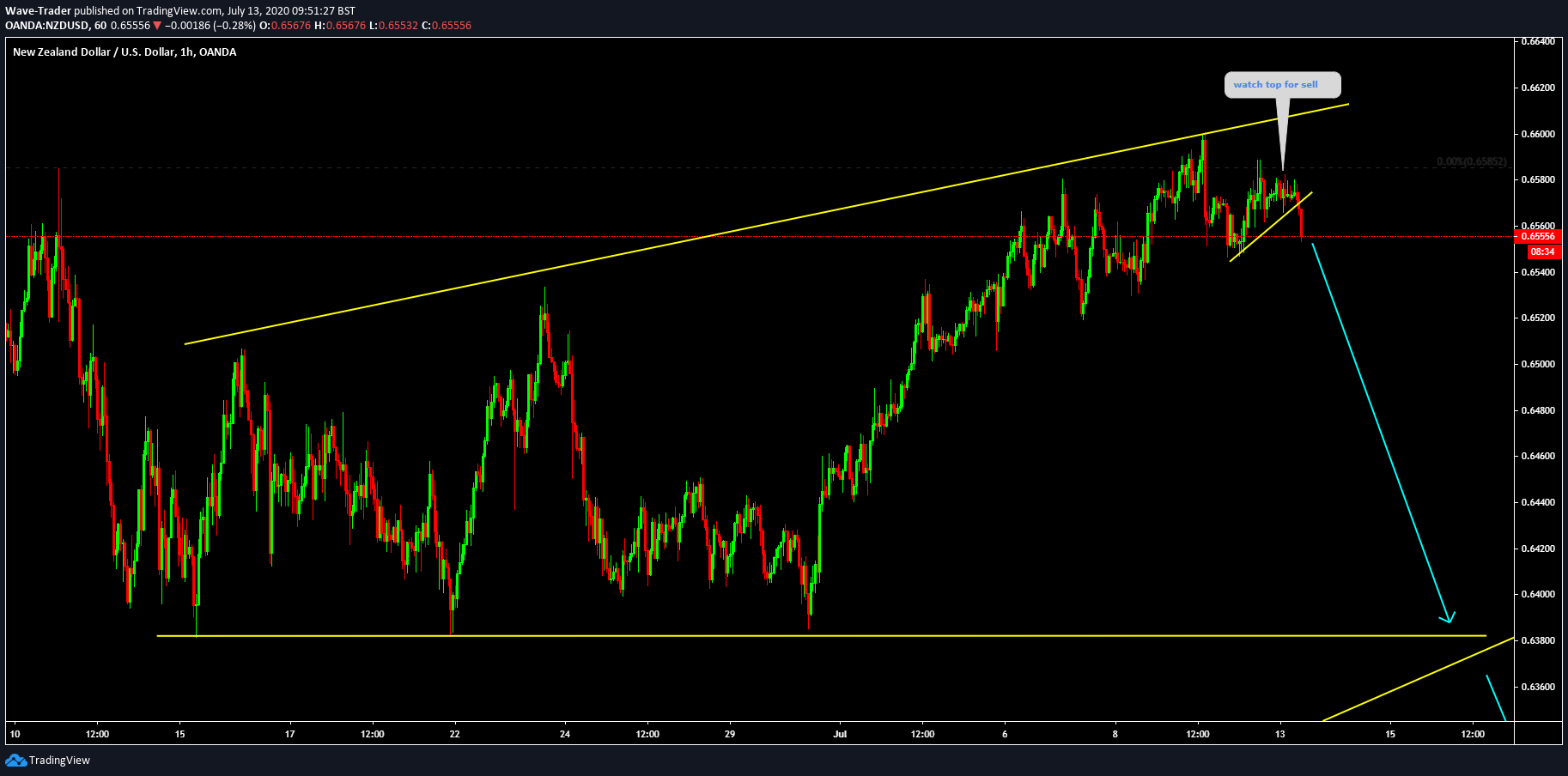Click the TradingView.com text in header
This screenshot has height=776, width=1568.
(x=179, y=11)
